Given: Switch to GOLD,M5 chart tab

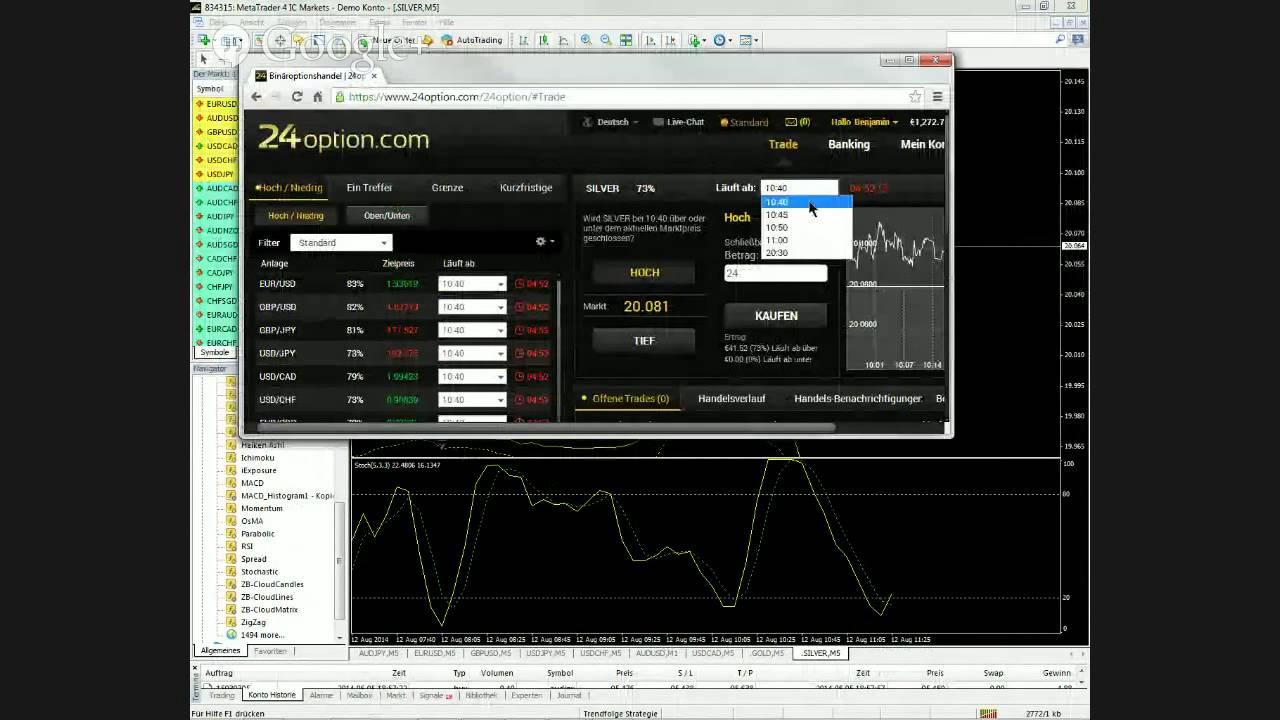Looking at the screenshot, I should pyautogui.click(x=767, y=653).
